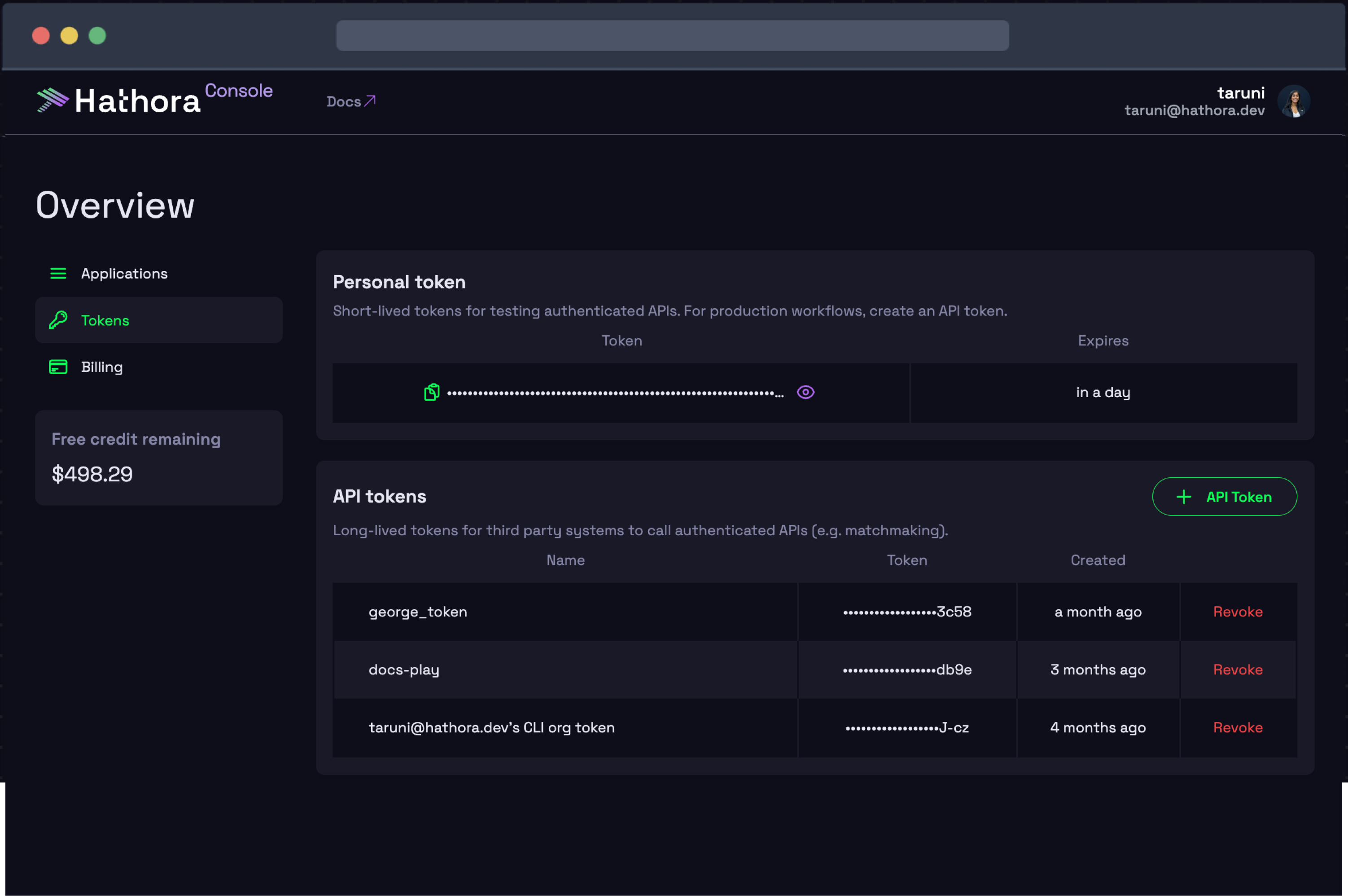
Task: Click the Billing card icon
Action: pyautogui.click(x=58, y=367)
